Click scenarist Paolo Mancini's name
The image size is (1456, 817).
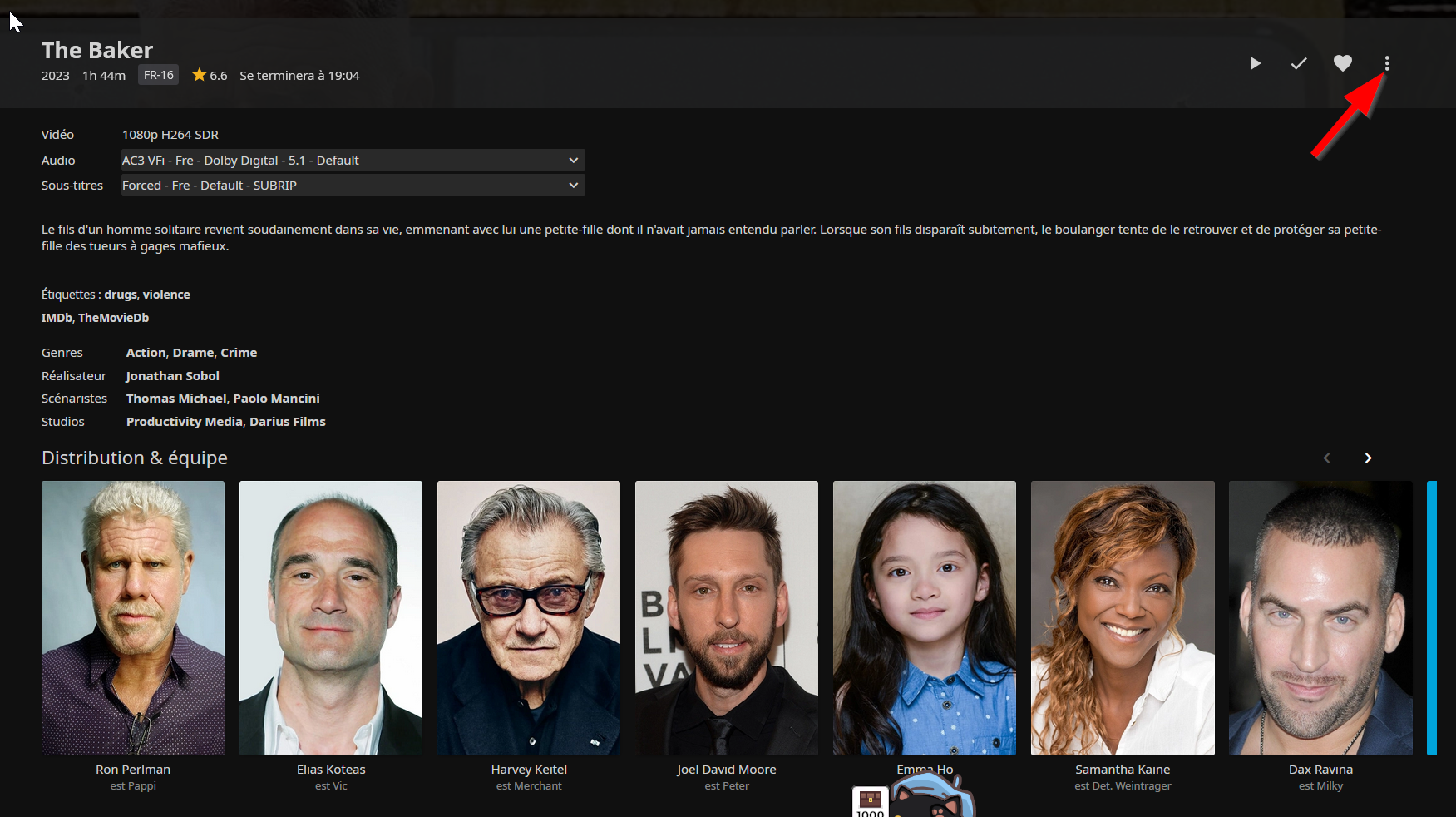point(276,399)
